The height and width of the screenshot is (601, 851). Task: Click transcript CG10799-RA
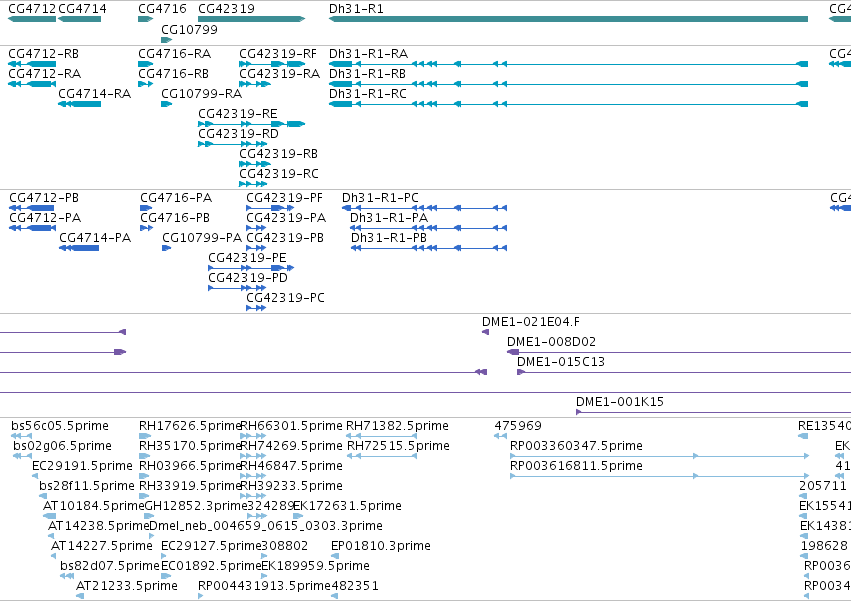coord(201,93)
